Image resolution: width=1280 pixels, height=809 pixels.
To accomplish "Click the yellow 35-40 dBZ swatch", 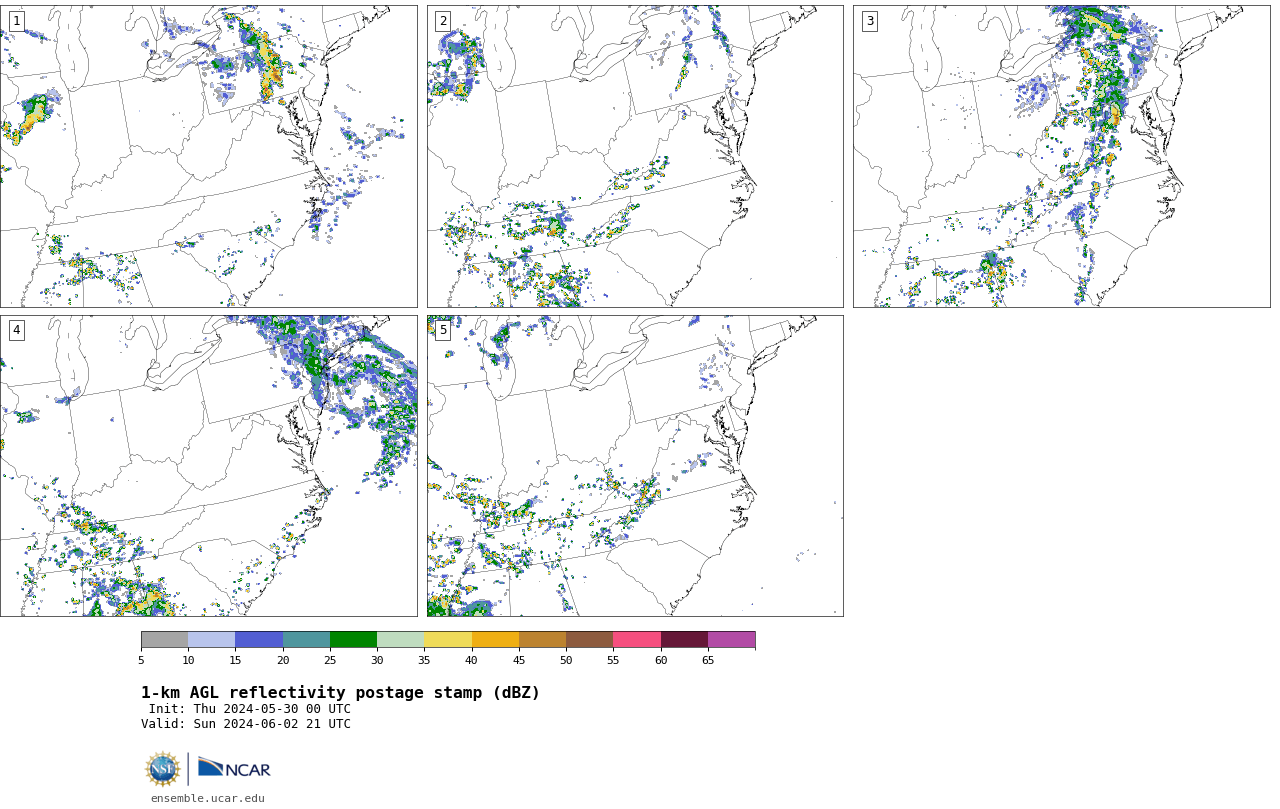I will point(448,640).
